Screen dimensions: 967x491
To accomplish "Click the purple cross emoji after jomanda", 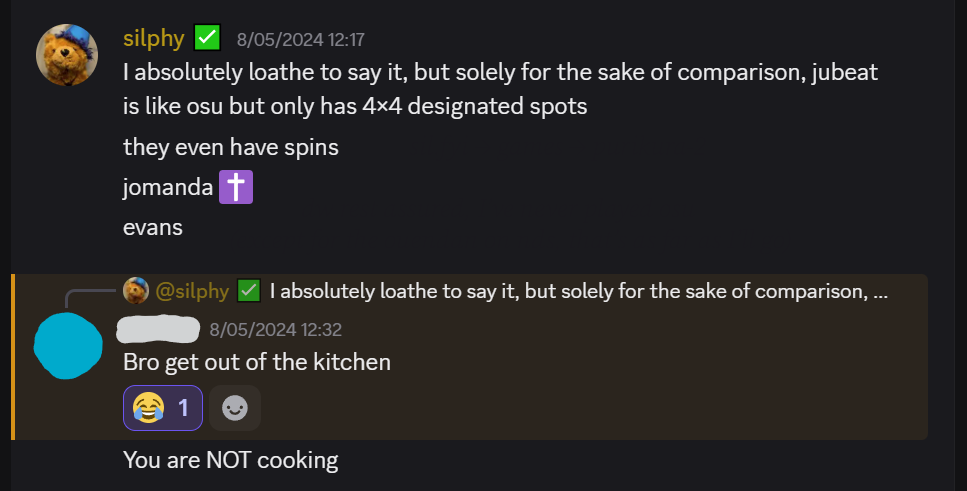I will click(236, 187).
